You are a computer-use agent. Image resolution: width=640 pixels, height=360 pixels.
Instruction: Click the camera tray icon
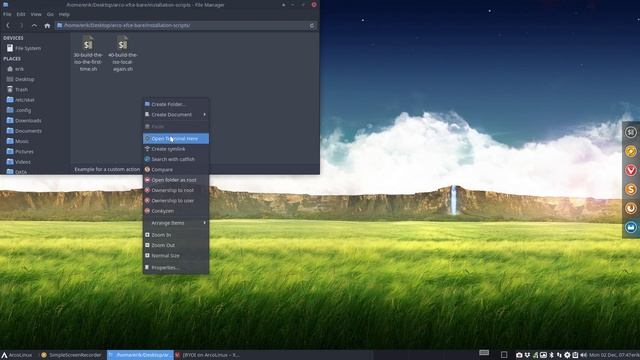coord(519,355)
